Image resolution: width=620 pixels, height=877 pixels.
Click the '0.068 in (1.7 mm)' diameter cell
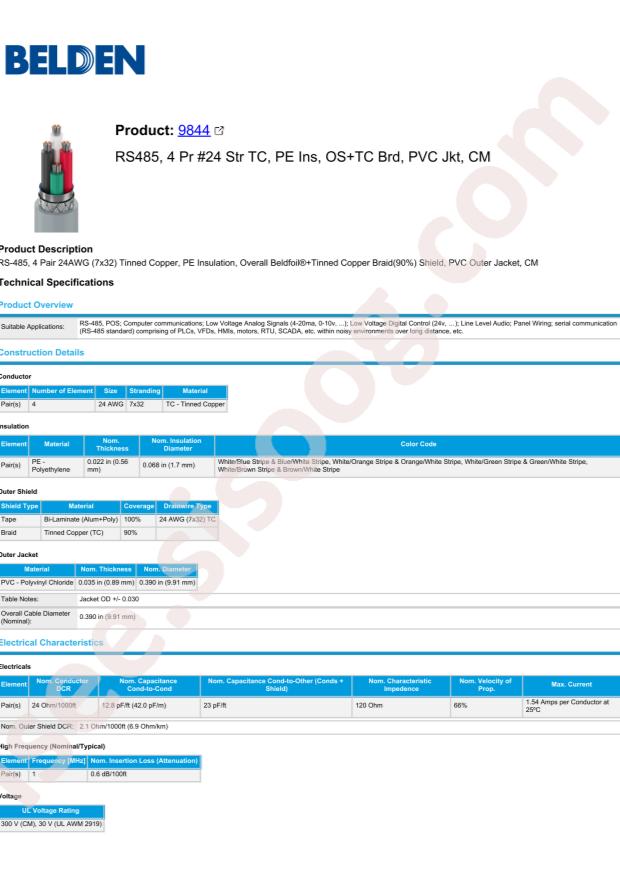[x=177, y=465]
